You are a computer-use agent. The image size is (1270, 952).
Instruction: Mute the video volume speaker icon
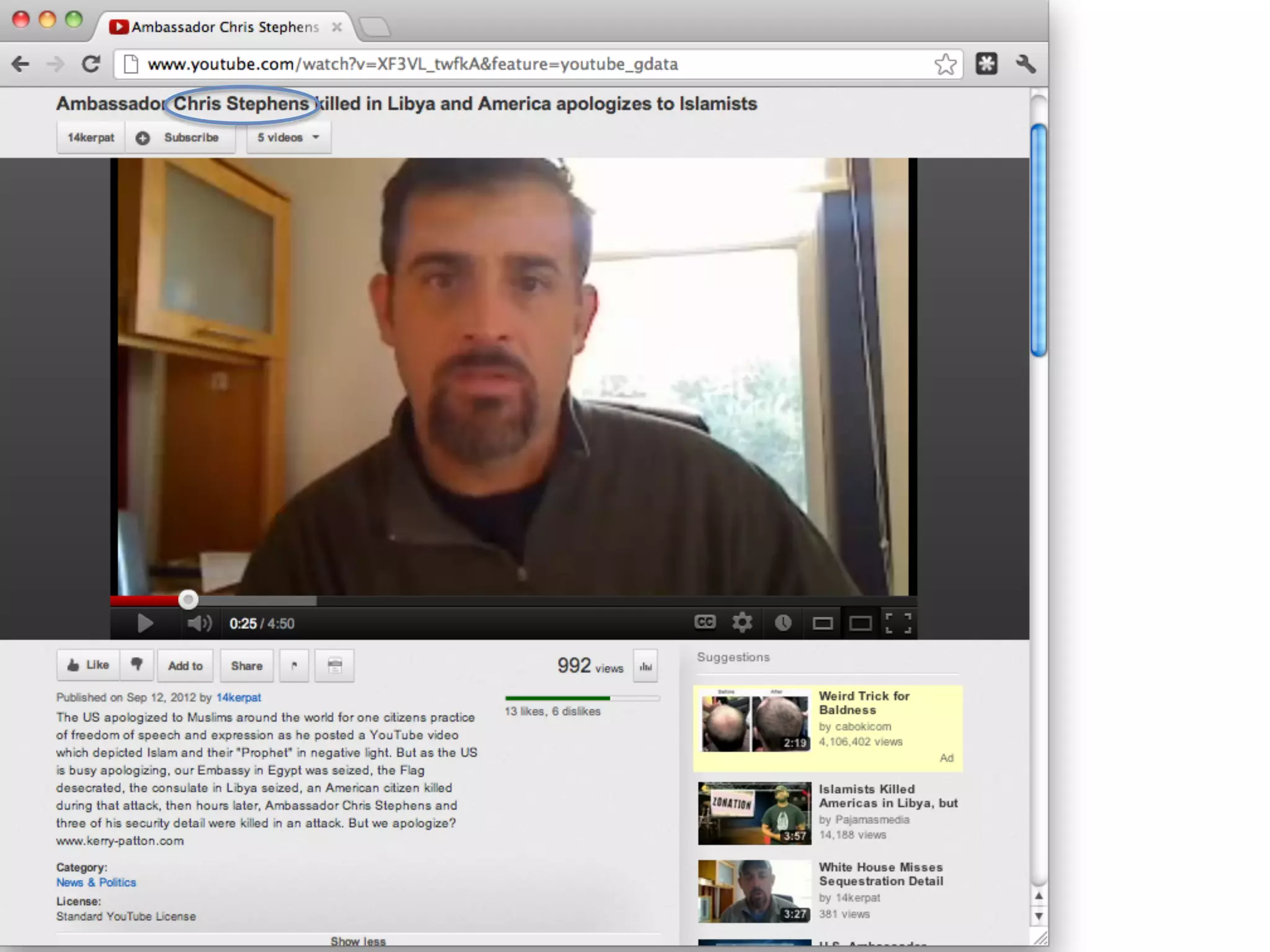point(199,623)
